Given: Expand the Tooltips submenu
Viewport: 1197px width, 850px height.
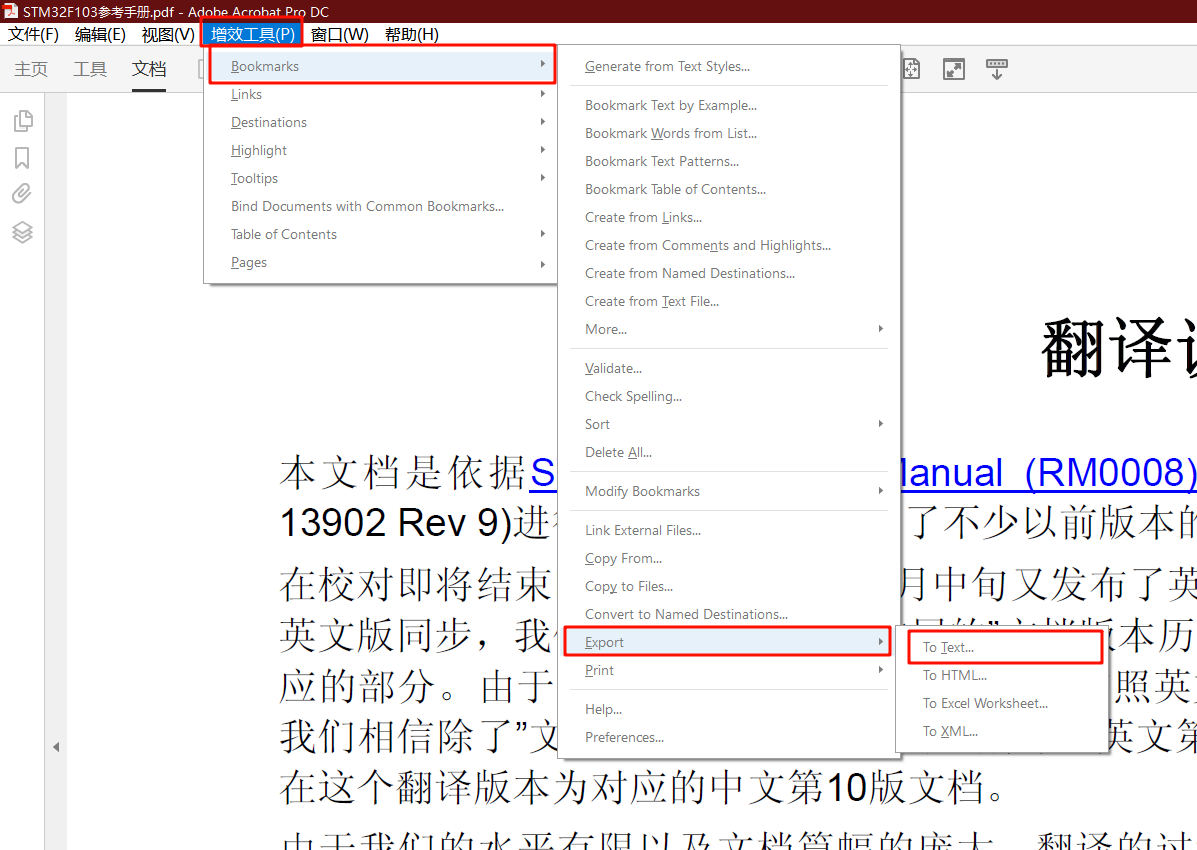Looking at the screenshot, I should point(381,179).
